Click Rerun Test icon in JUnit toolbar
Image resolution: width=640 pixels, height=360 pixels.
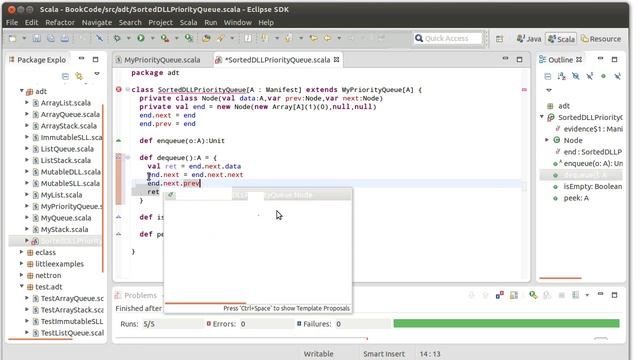click(x=533, y=295)
